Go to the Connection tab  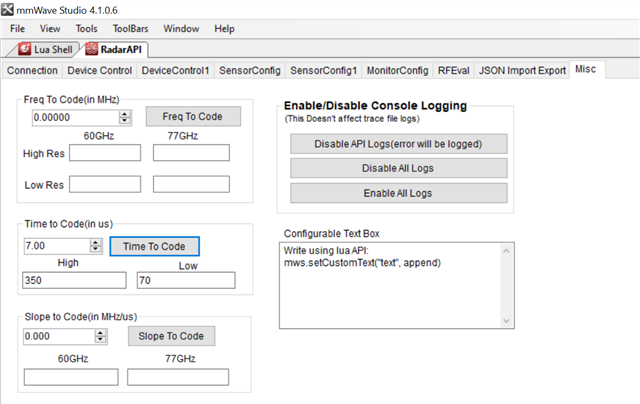[x=32, y=70]
